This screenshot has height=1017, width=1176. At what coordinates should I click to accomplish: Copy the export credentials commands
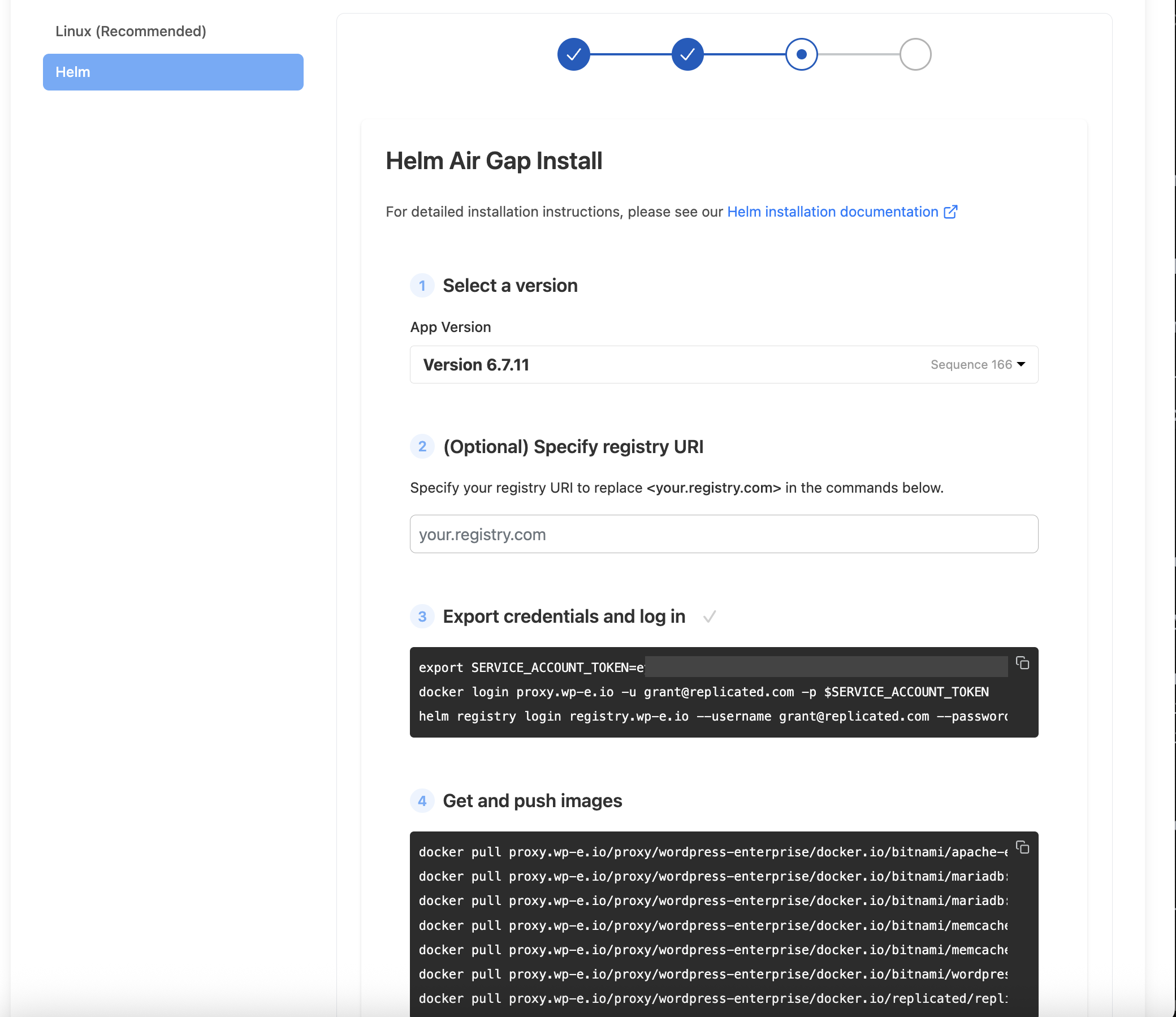1022,663
